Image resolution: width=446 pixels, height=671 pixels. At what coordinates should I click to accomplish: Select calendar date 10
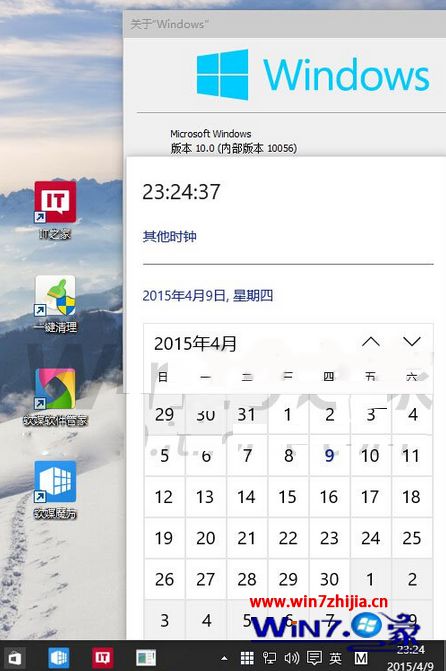[370, 455]
